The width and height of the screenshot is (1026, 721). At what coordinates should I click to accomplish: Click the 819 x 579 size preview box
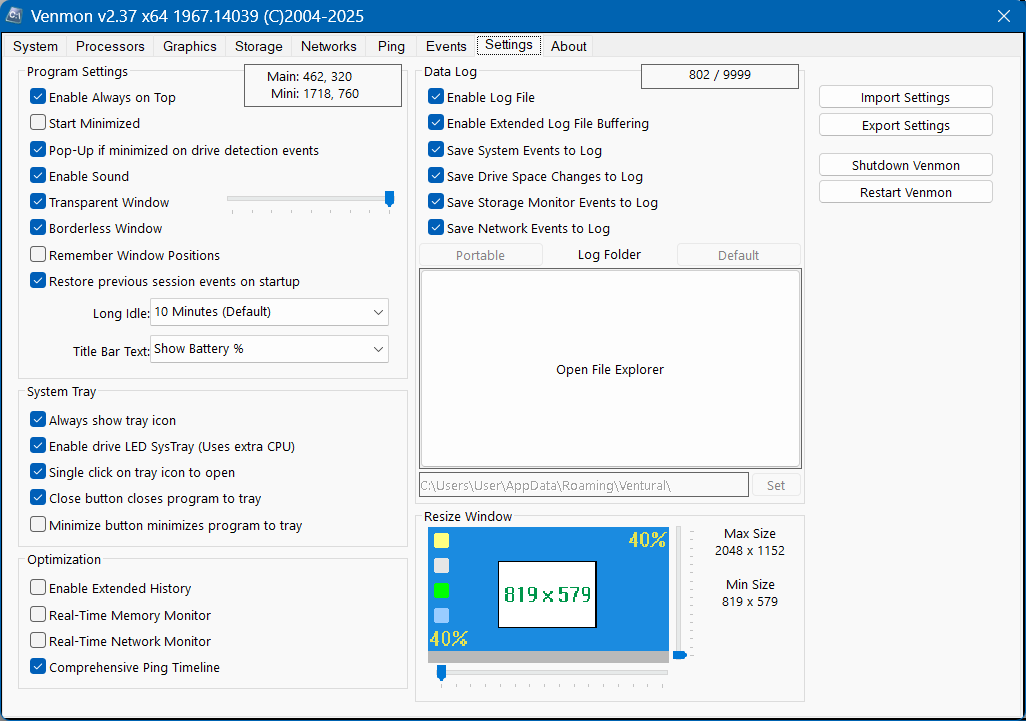click(x=547, y=594)
